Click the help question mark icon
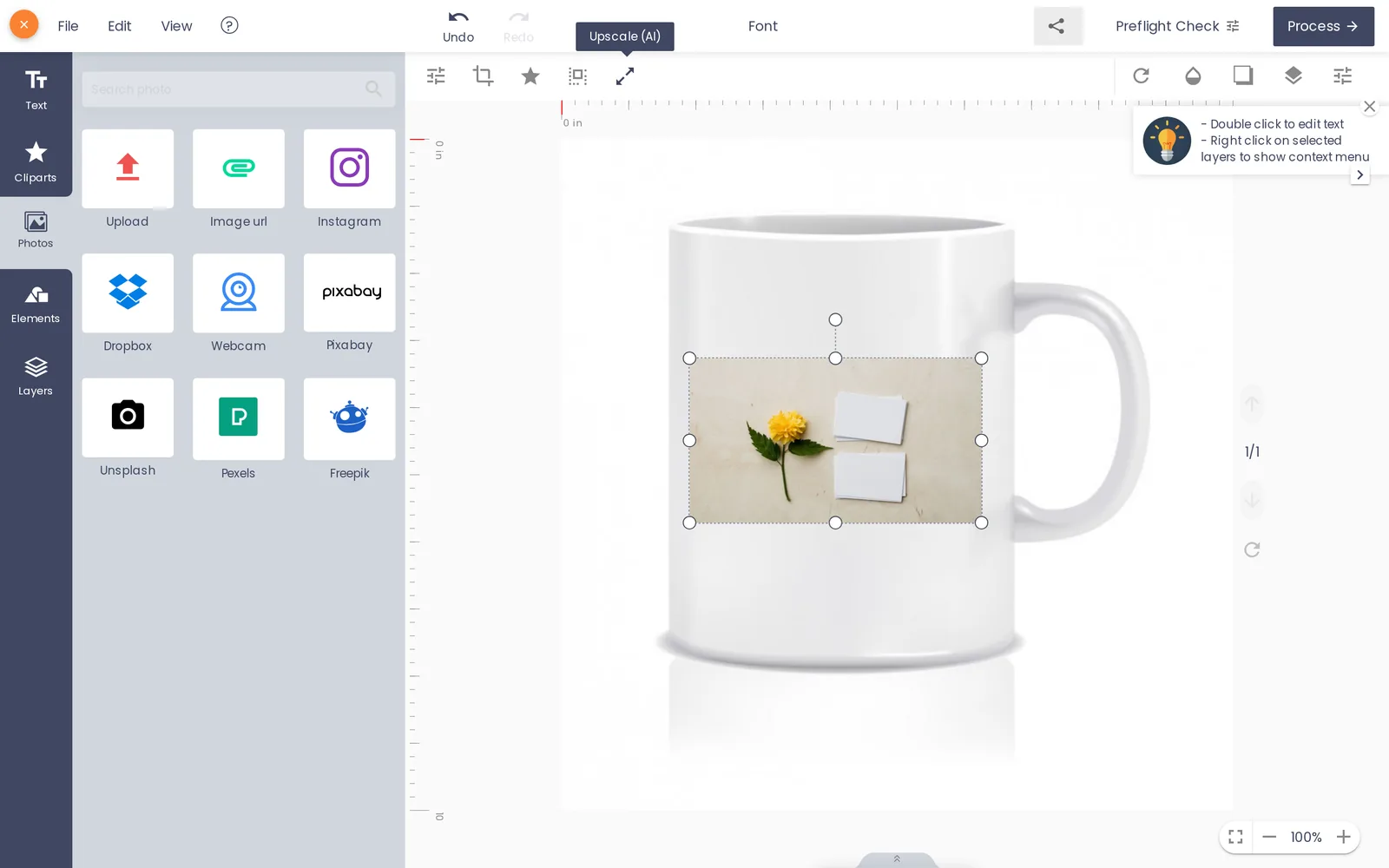 click(229, 25)
